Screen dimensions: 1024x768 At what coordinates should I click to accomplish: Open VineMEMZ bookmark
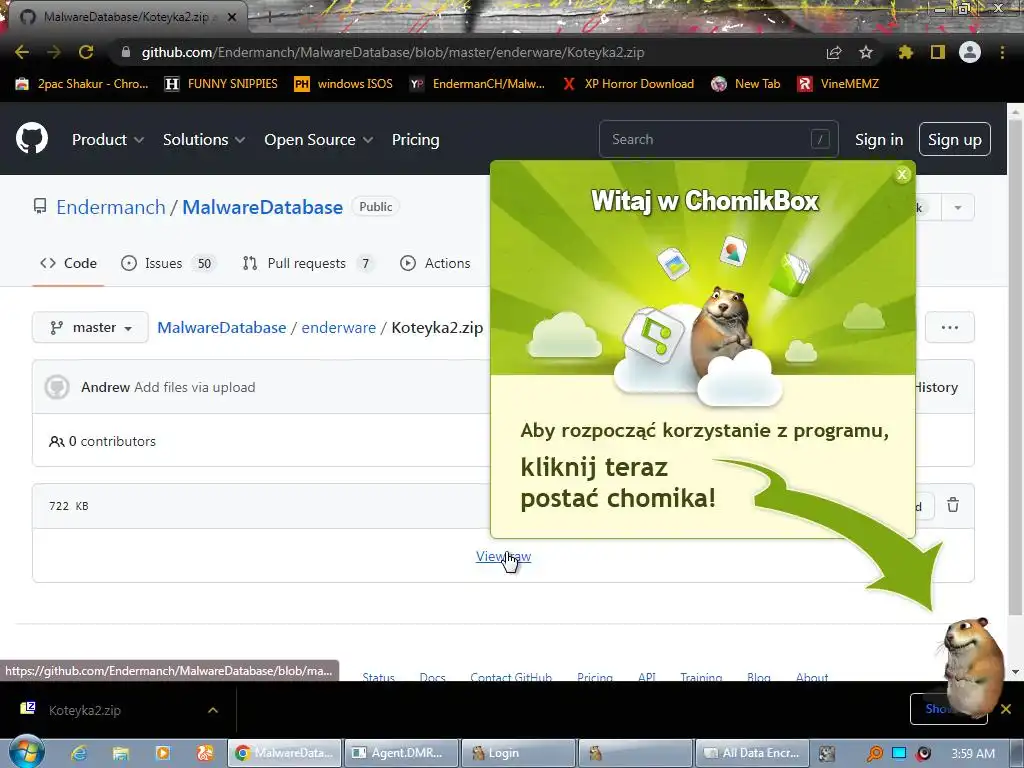coord(839,84)
